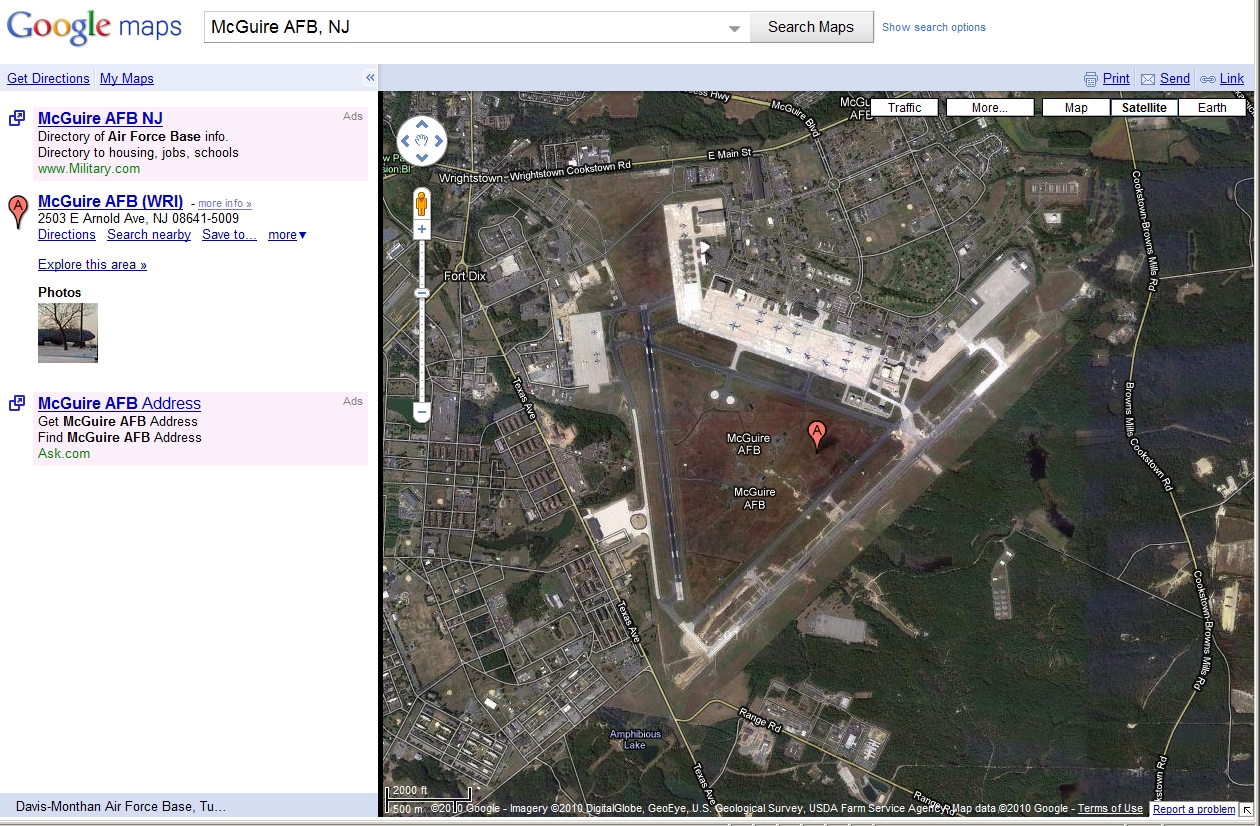Zoom out using the minus icon
The height and width of the screenshot is (826, 1260).
[x=421, y=412]
